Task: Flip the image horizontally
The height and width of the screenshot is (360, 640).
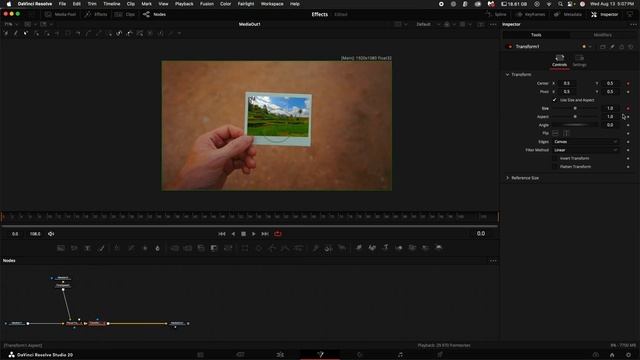Action: click(555, 133)
